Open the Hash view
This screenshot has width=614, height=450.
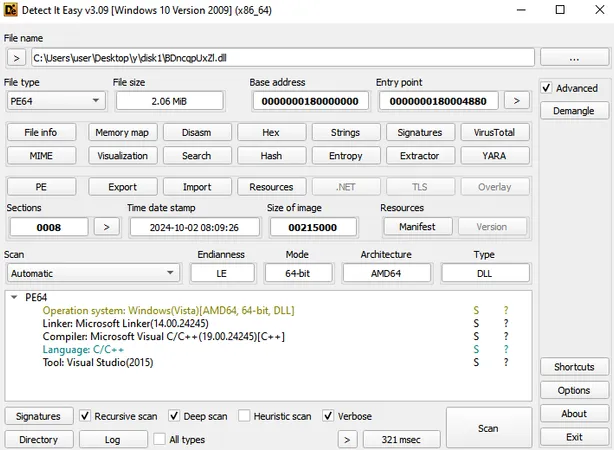tap(271, 155)
